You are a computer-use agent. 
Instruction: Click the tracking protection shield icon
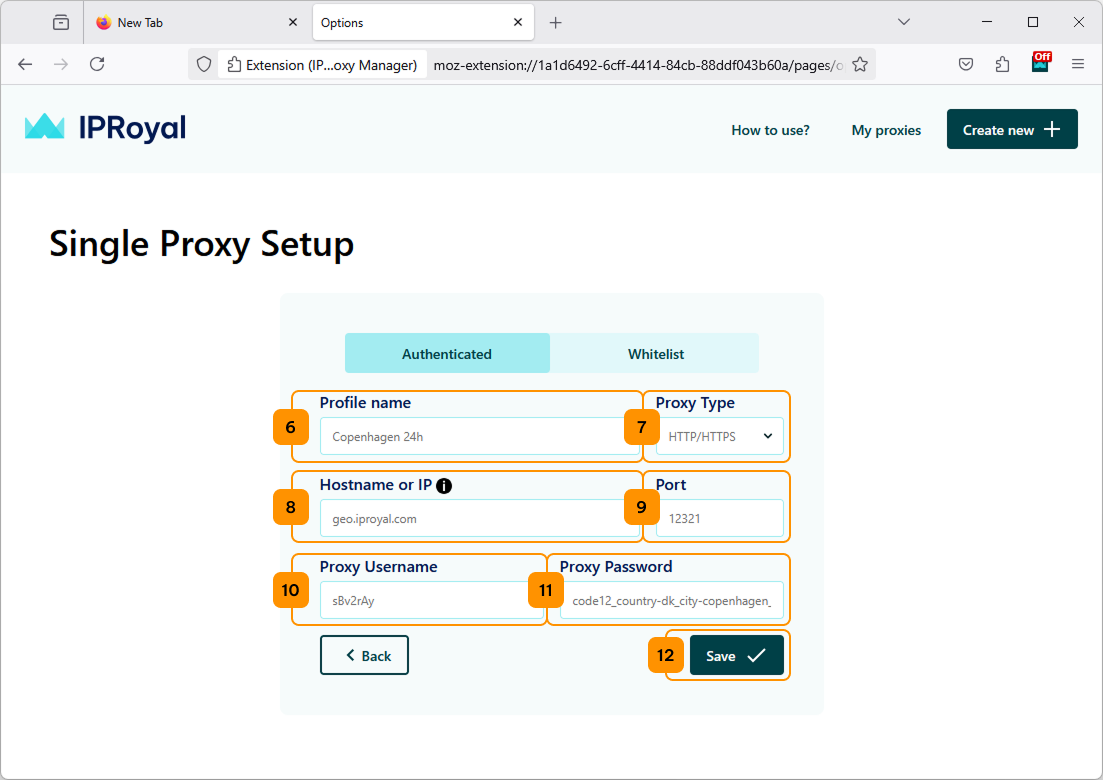coord(203,65)
